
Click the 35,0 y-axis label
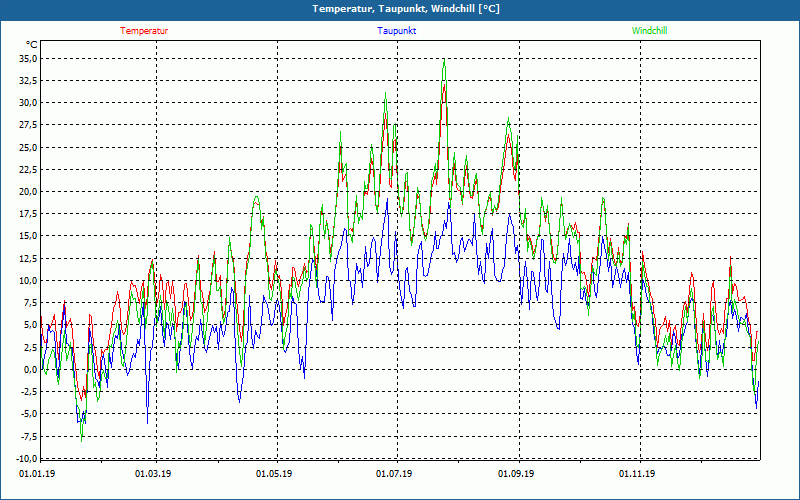click(27, 59)
